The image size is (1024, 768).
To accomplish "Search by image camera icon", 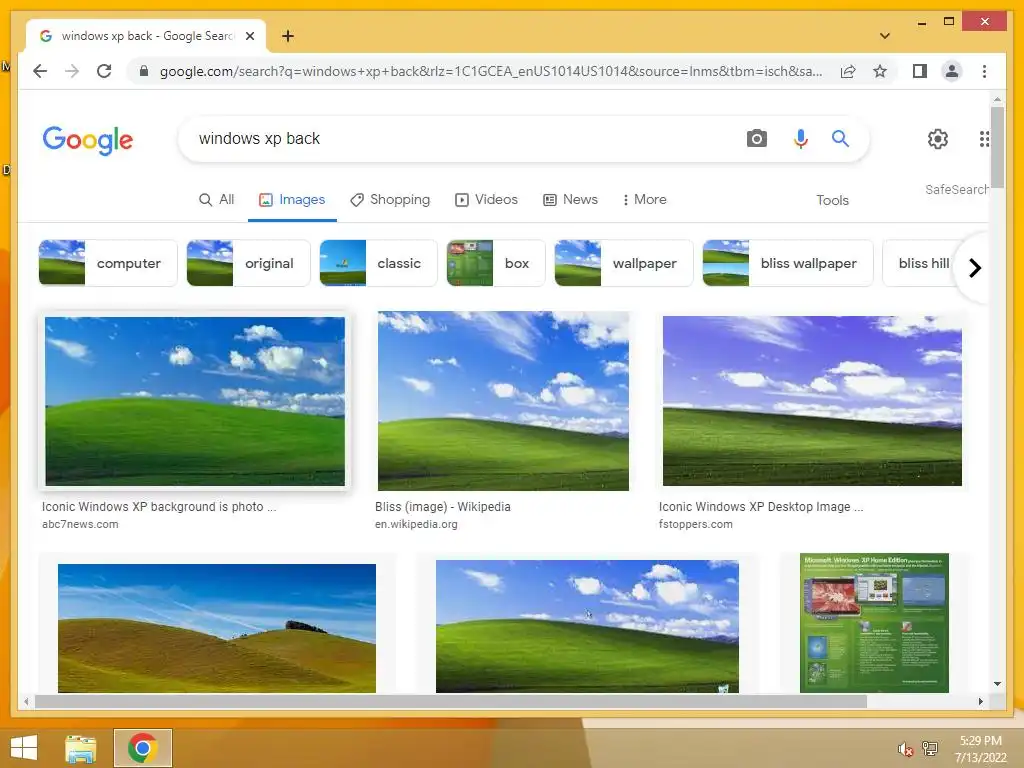I will (x=756, y=138).
